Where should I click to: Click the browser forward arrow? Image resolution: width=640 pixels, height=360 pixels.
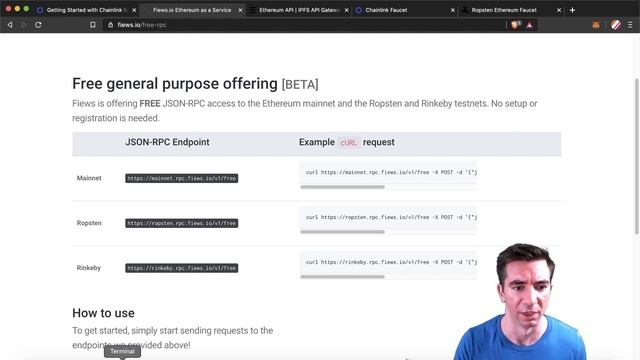pos(24,25)
